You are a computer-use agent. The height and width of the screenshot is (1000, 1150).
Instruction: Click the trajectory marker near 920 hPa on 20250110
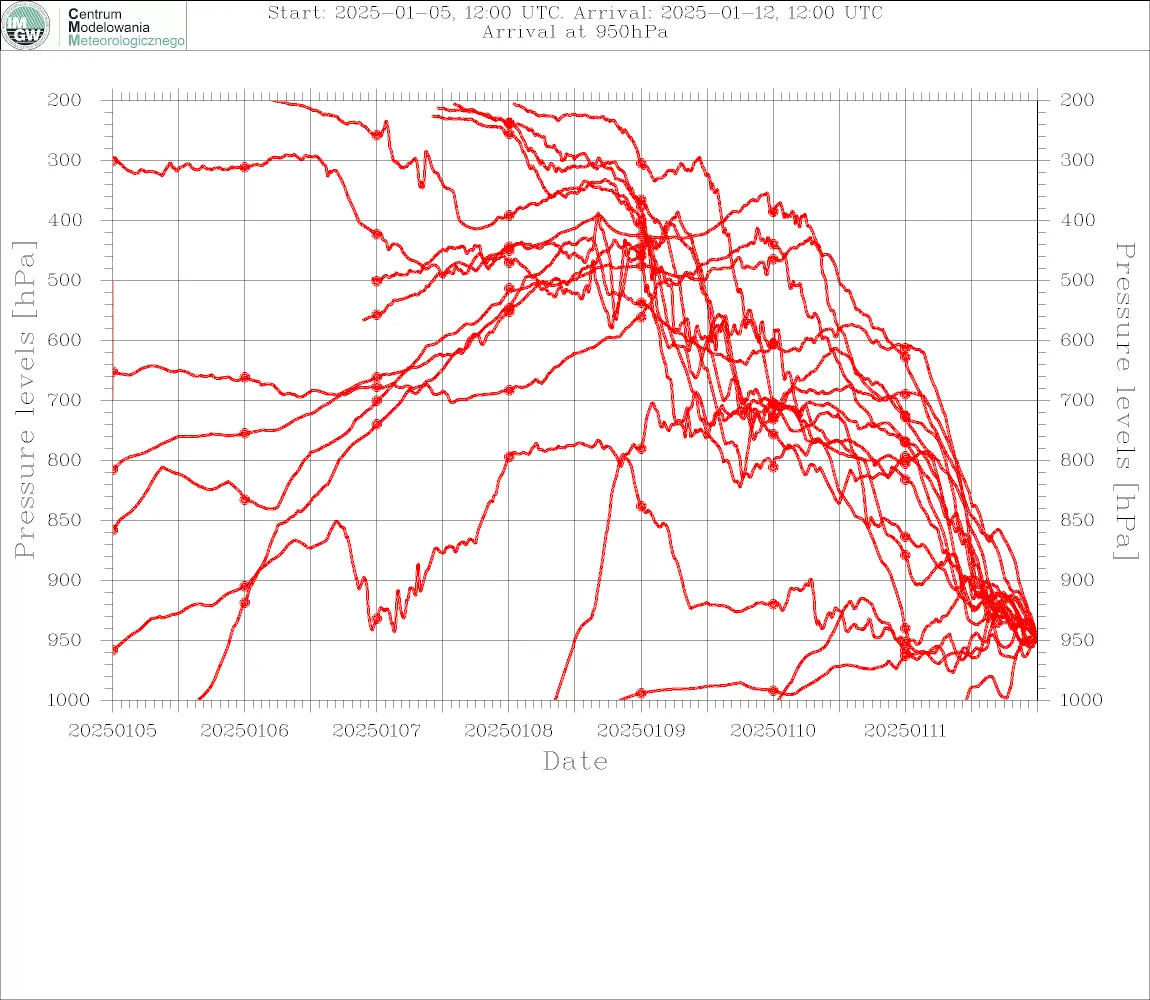click(x=773, y=605)
